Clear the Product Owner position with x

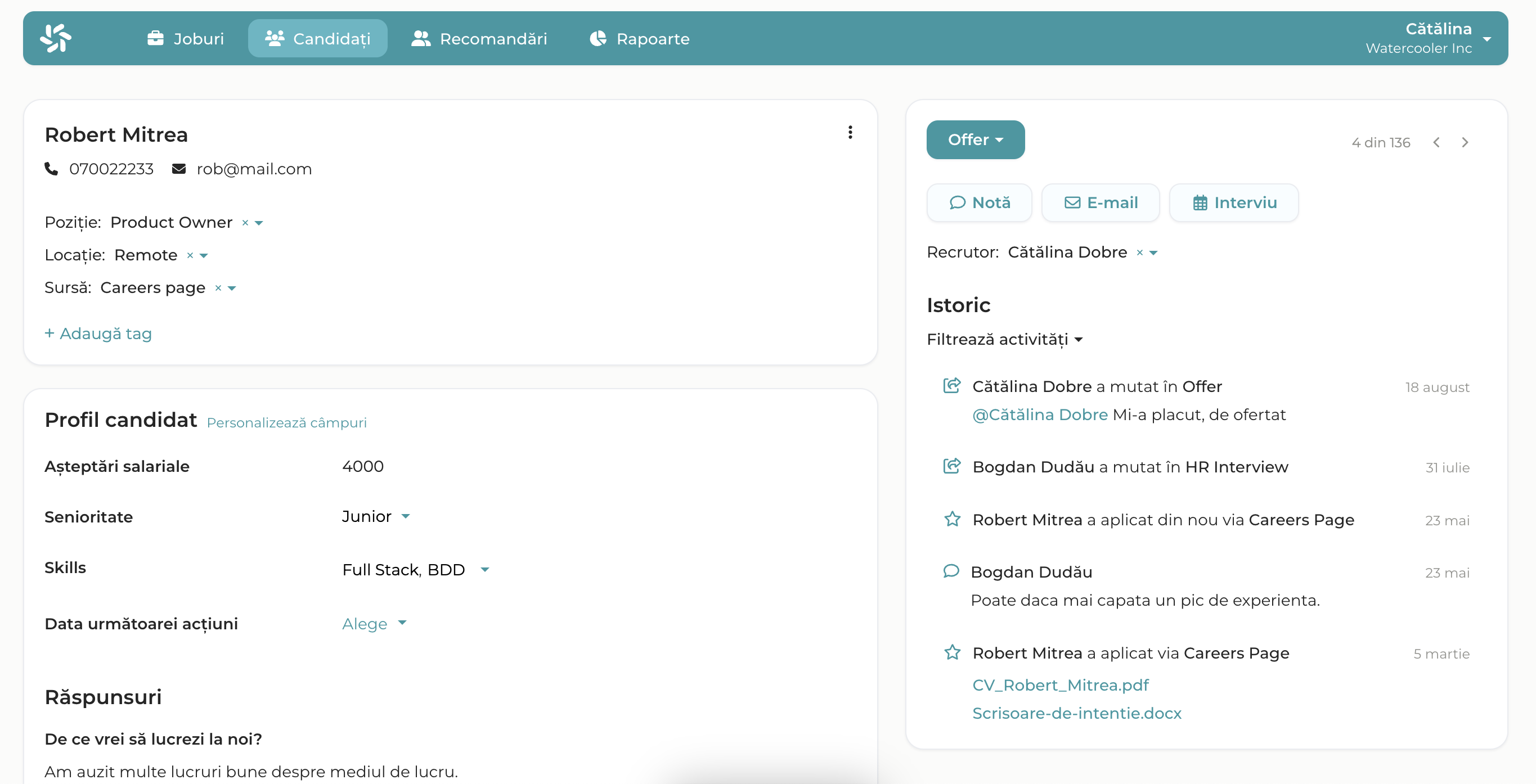pyautogui.click(x=245, y=223)
